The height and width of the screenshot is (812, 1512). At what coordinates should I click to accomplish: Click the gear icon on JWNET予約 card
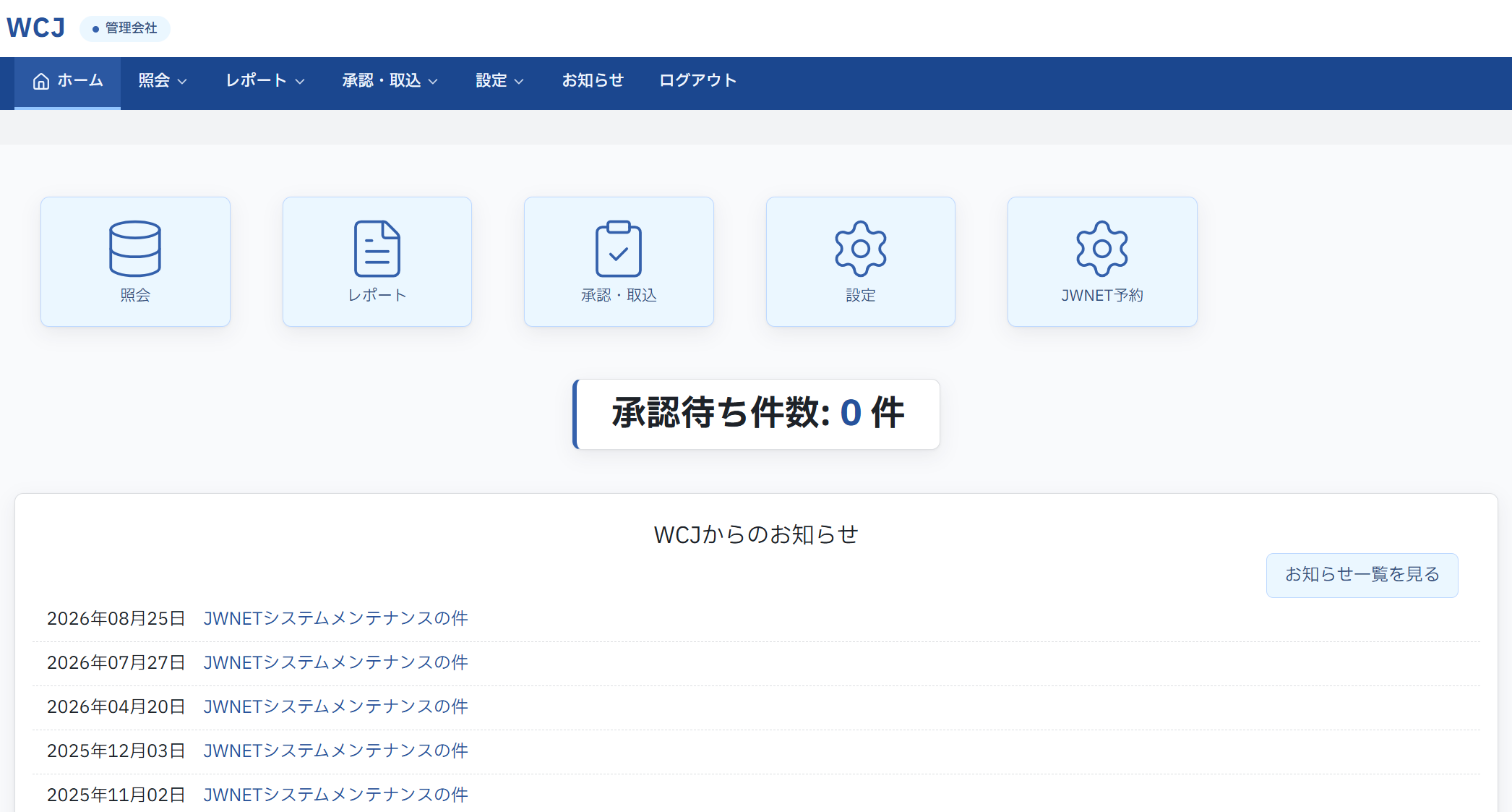point(1102,249)
